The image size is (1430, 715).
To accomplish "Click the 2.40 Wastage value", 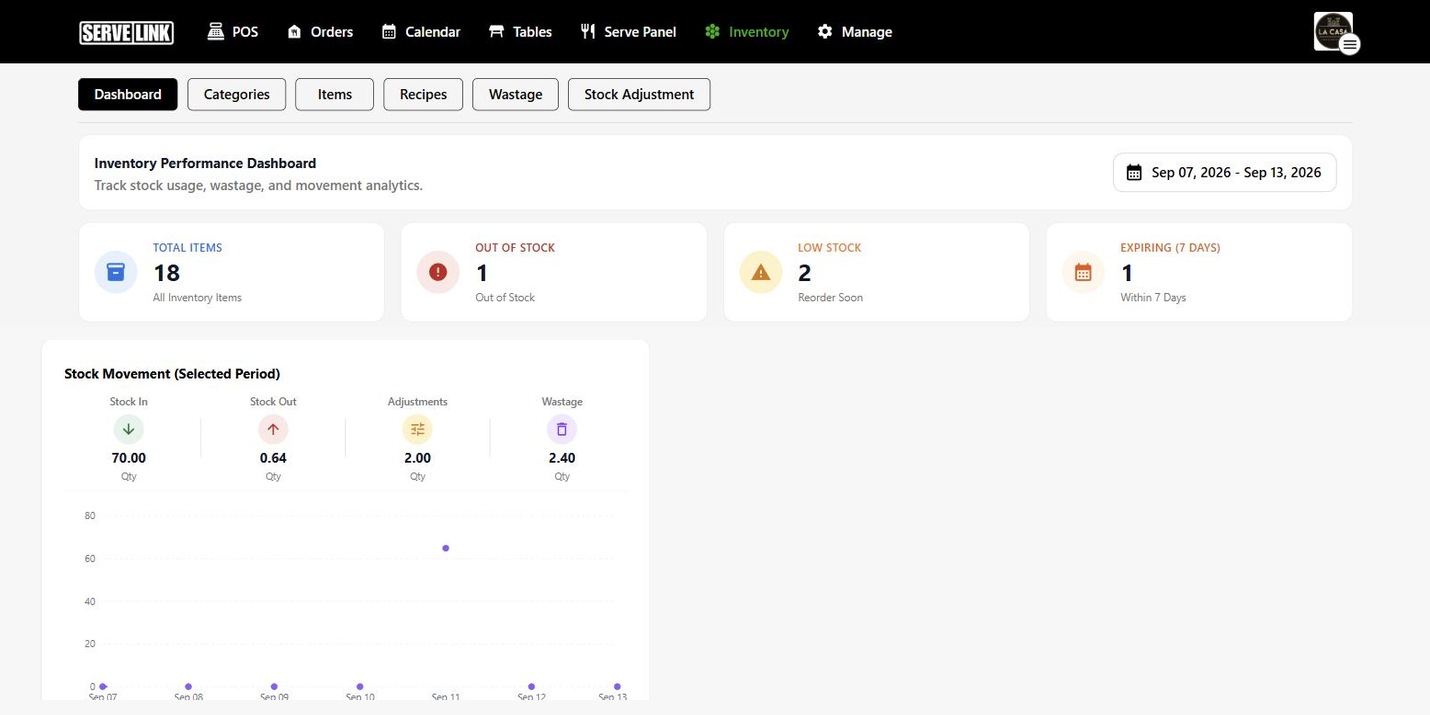I will coord(562,458).
